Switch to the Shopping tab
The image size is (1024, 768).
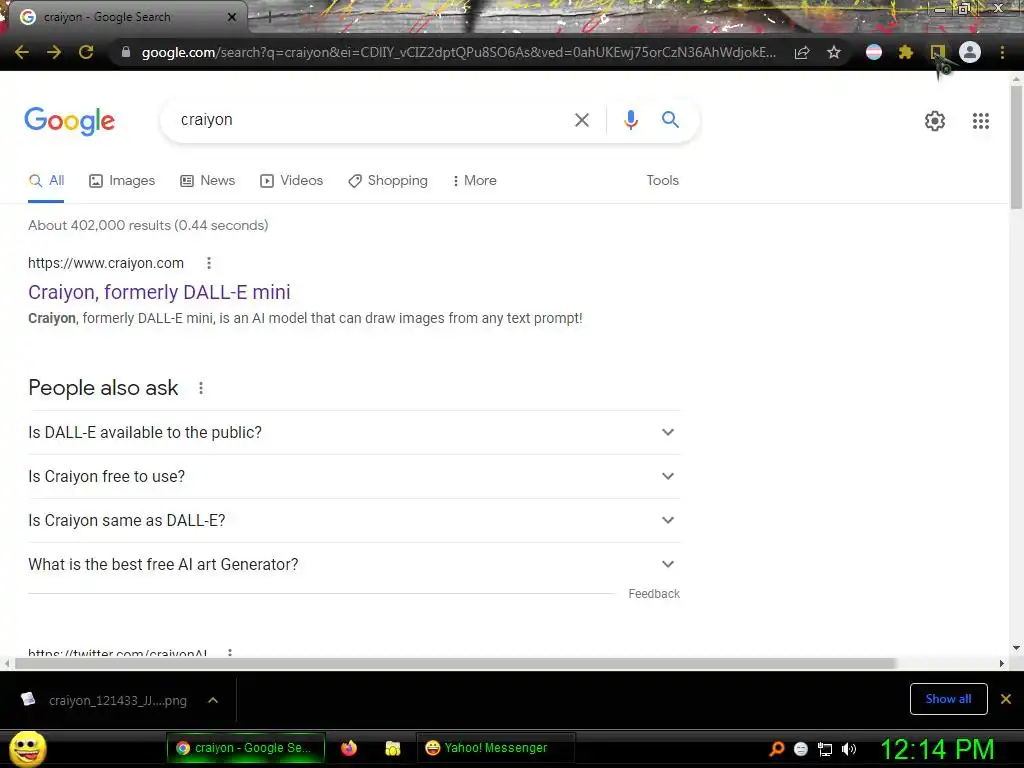point(388,180)
